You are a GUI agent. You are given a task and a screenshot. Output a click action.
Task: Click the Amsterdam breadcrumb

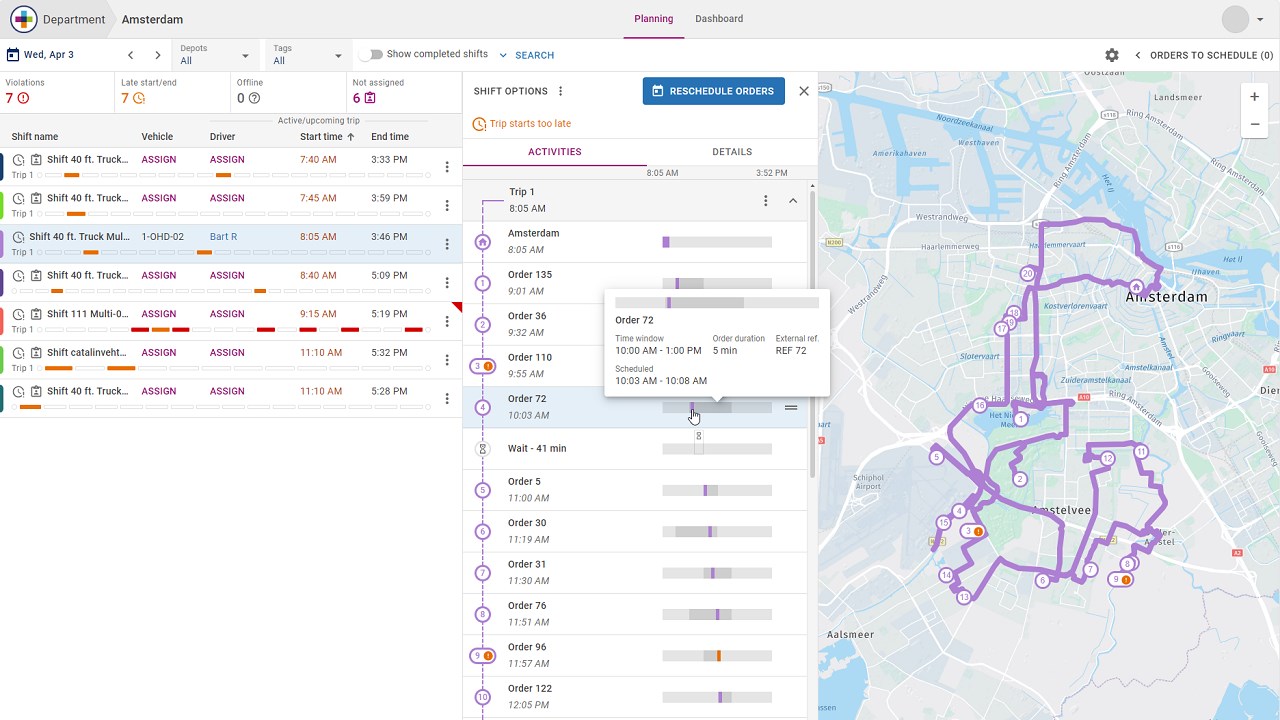pyautogui.click(x=152, y=19)
